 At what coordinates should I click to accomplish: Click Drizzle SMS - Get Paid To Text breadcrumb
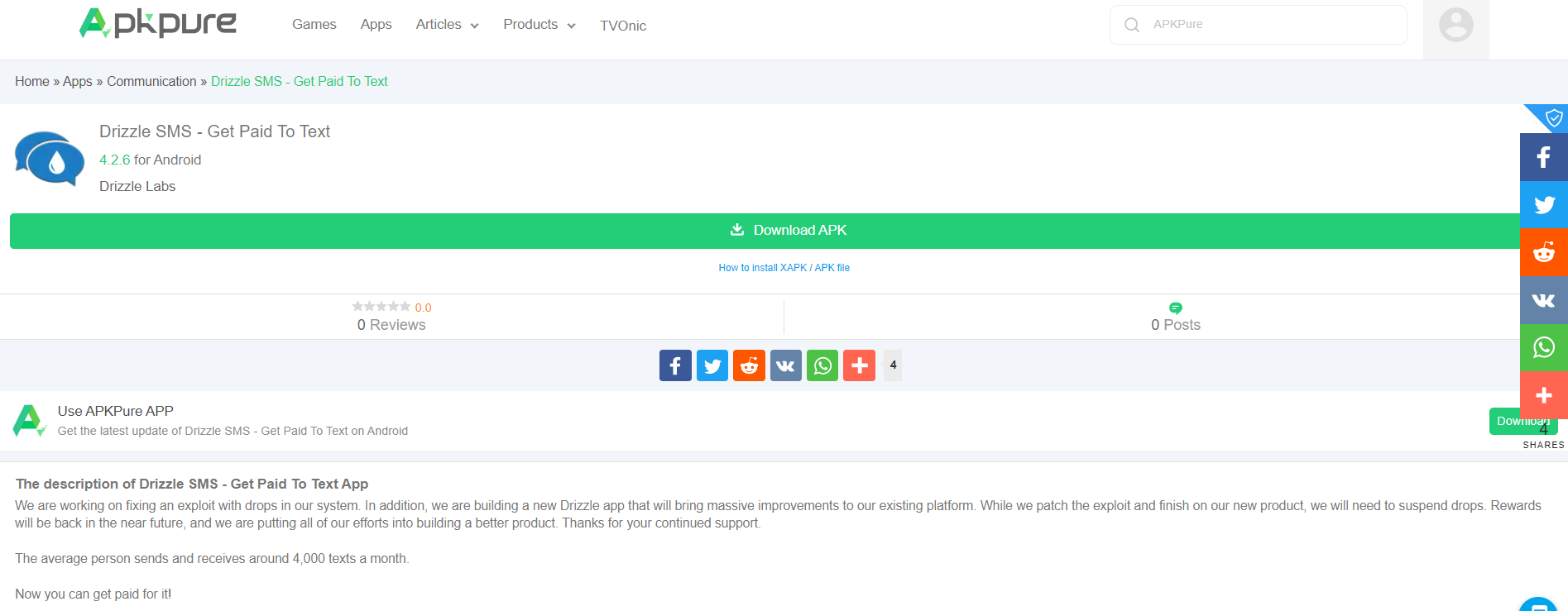click(300, 81)
